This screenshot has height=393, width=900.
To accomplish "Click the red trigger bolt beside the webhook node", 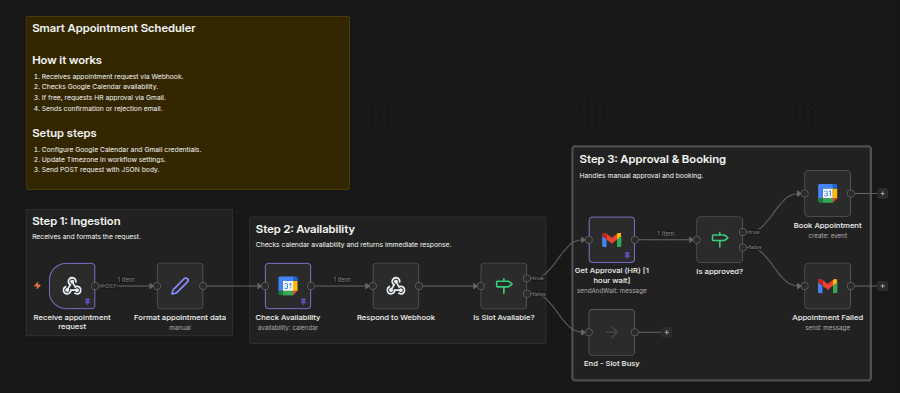I will [x=37, y=286].
